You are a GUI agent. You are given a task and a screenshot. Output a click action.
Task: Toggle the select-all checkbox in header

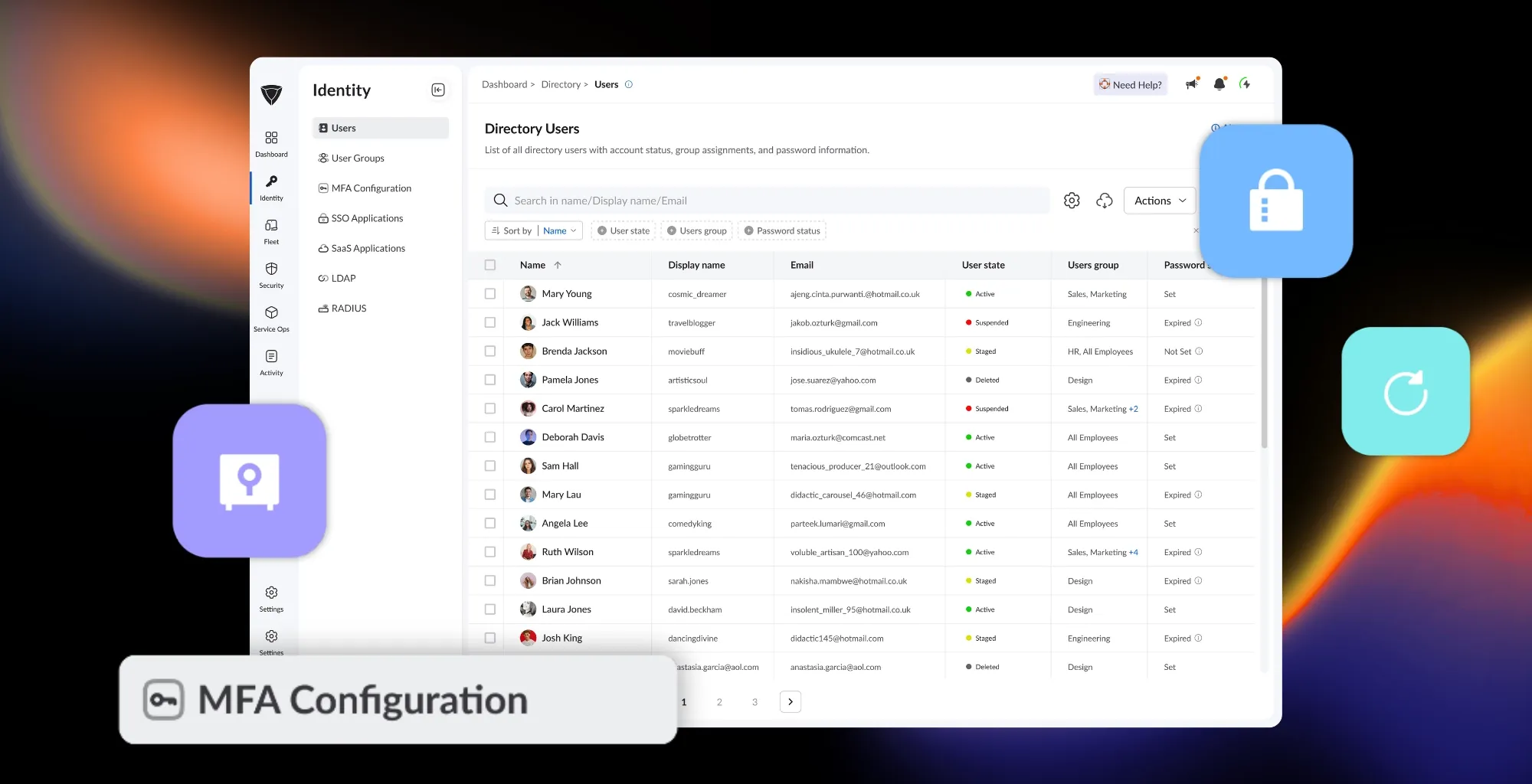tap(490, 265)
